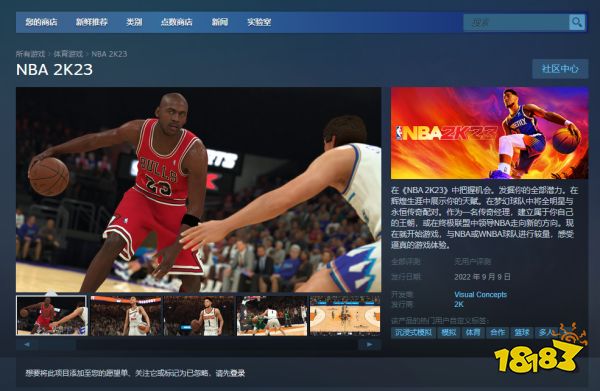Open the Visual Concepts developer link

481,295
